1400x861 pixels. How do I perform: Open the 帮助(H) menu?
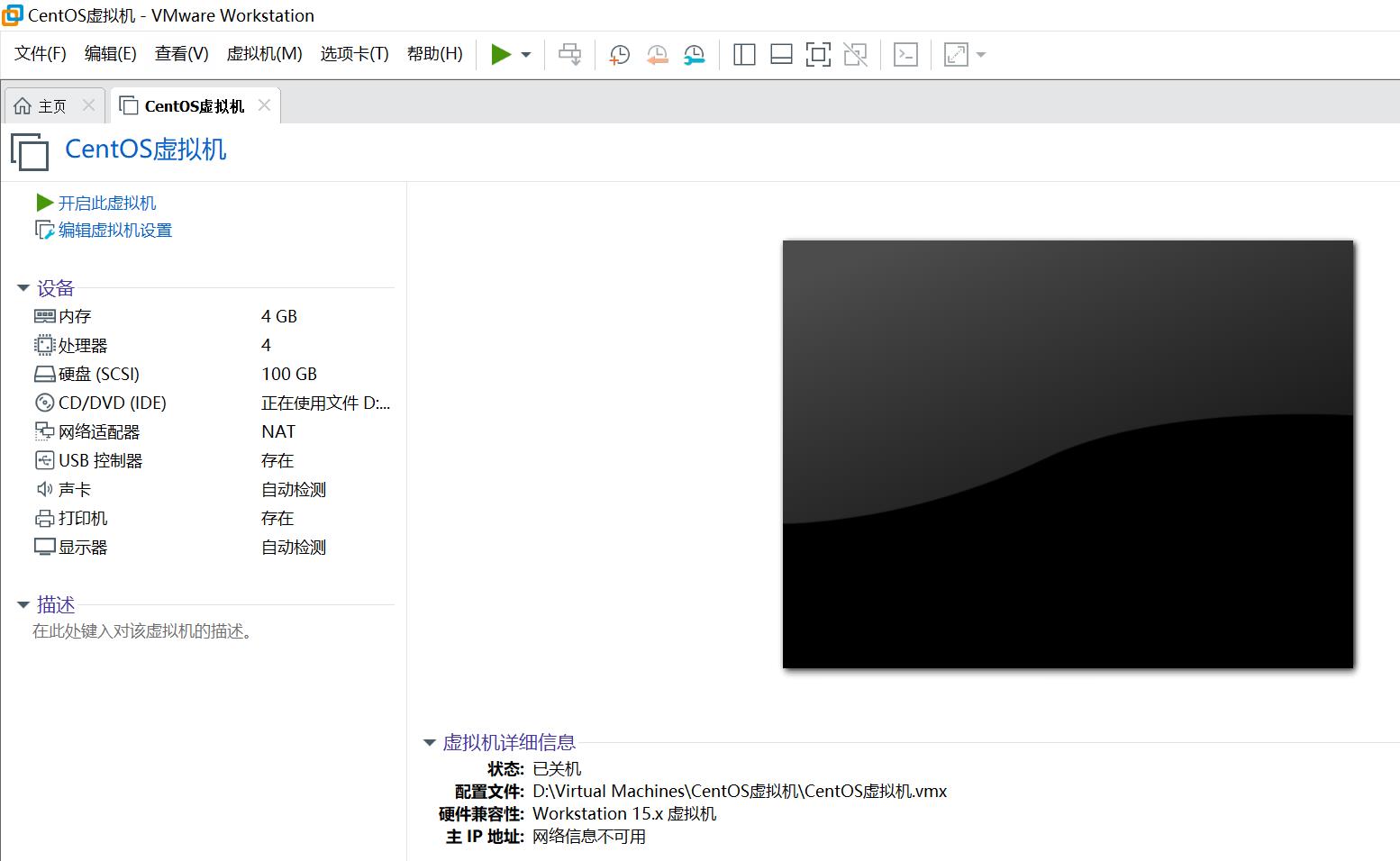click(x=435, y=54)
